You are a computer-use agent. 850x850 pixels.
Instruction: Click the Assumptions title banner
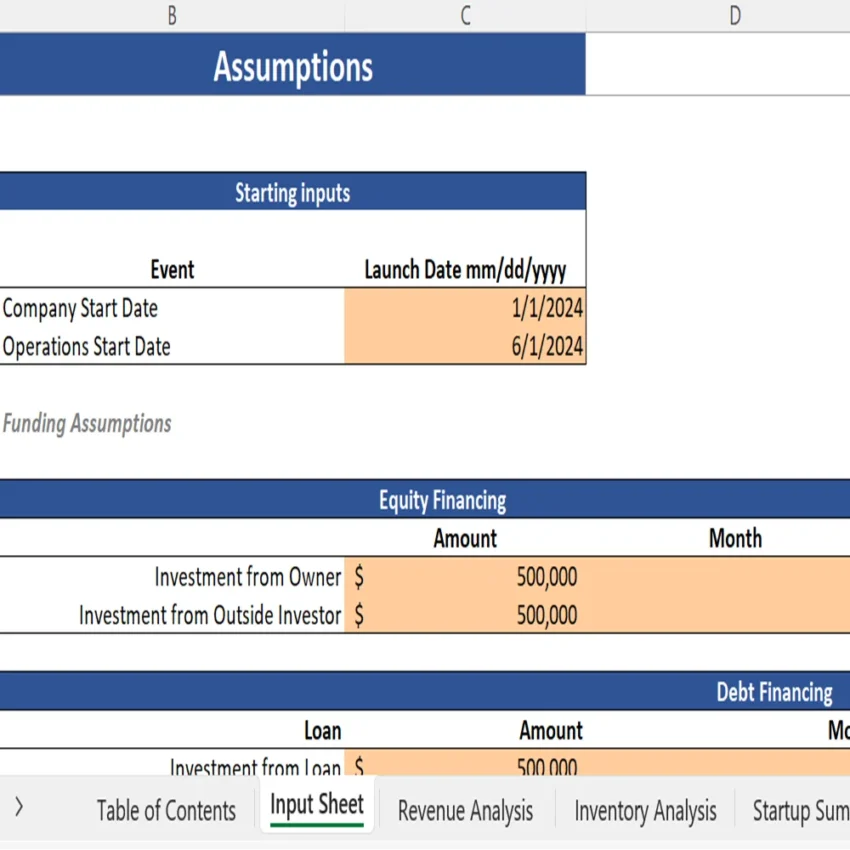[292, 66]
